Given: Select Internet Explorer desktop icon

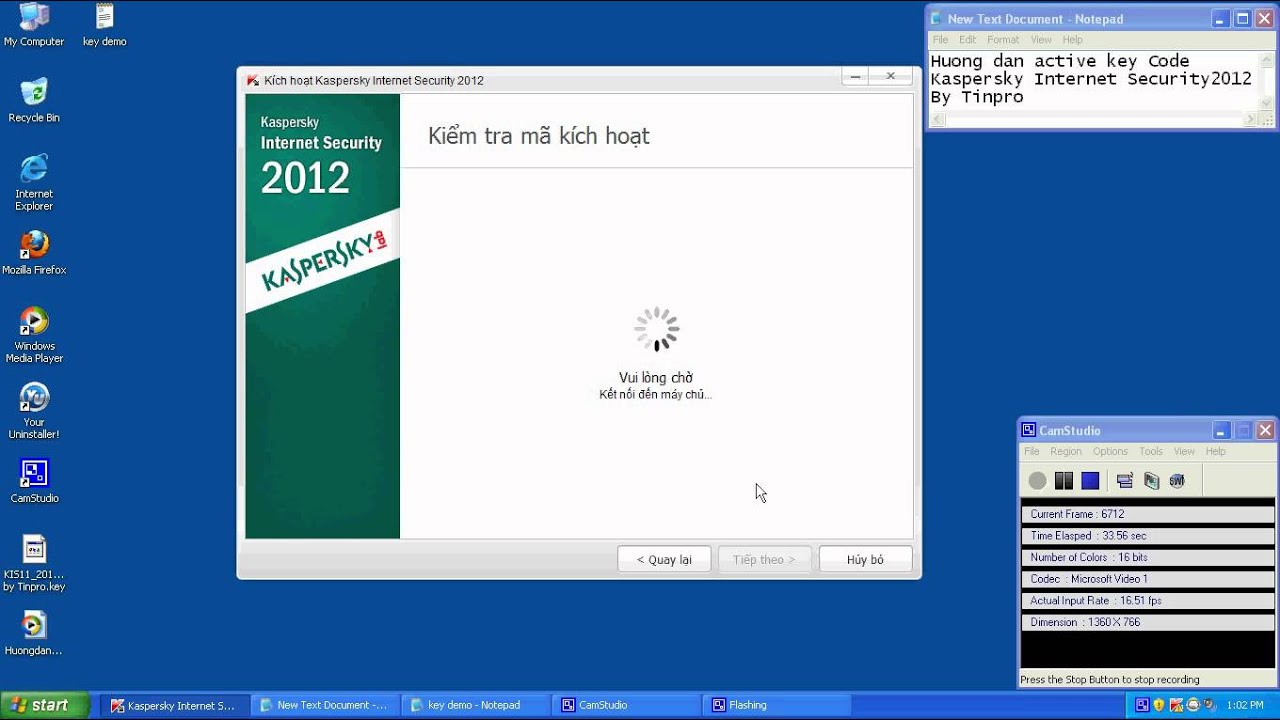Looking at the screenshot, I should pos(34,182).
